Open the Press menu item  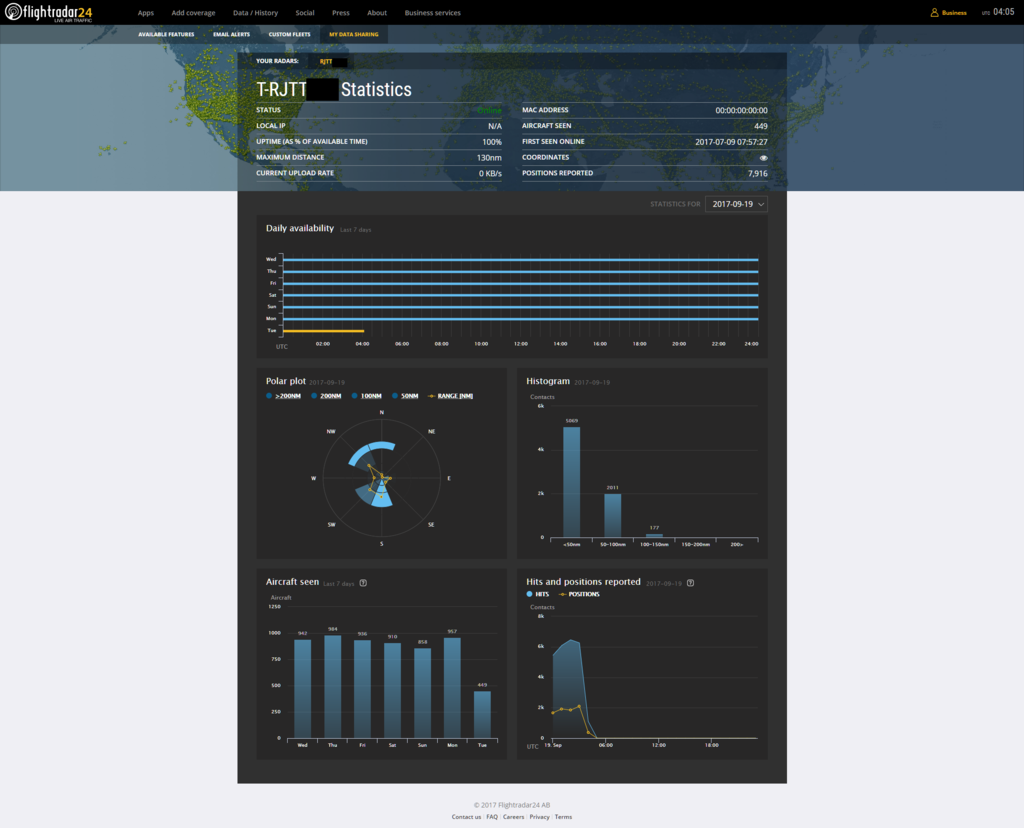(x=341, y=13)
